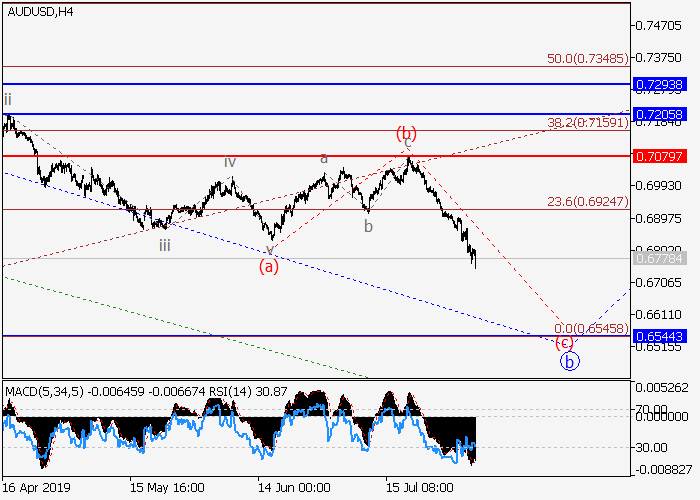Select the wave ii label at top left

coord(7,99)
